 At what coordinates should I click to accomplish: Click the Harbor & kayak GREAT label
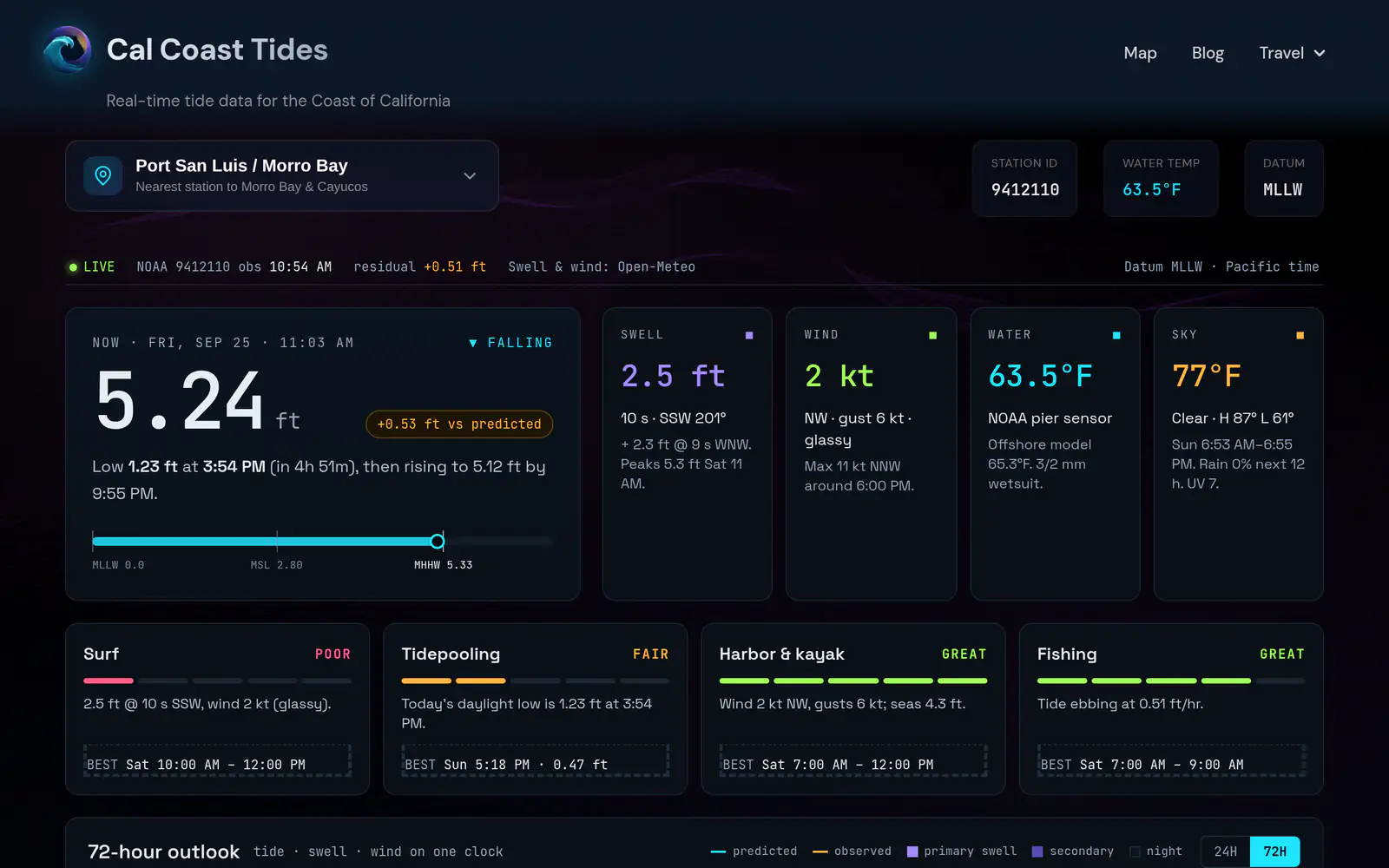coord(964,654)
